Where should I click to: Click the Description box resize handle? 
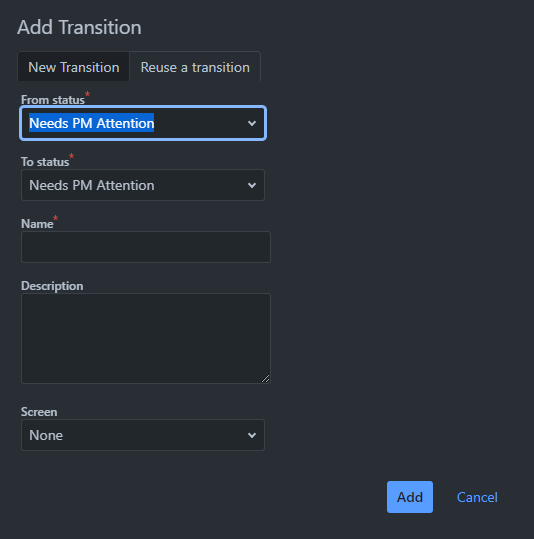[266, 379]
